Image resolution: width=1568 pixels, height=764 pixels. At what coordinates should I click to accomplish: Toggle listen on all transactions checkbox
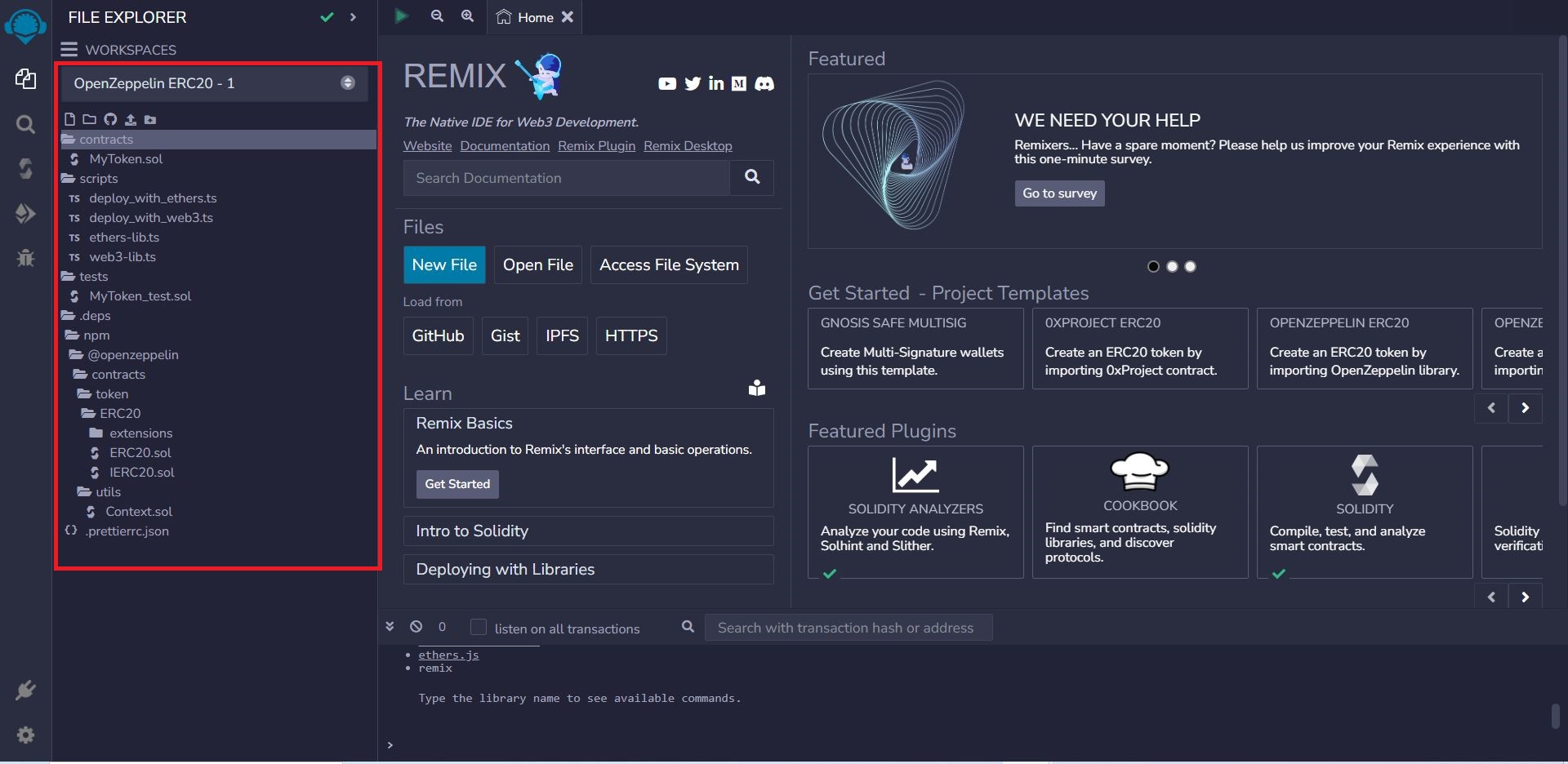[x=479, y=627]
